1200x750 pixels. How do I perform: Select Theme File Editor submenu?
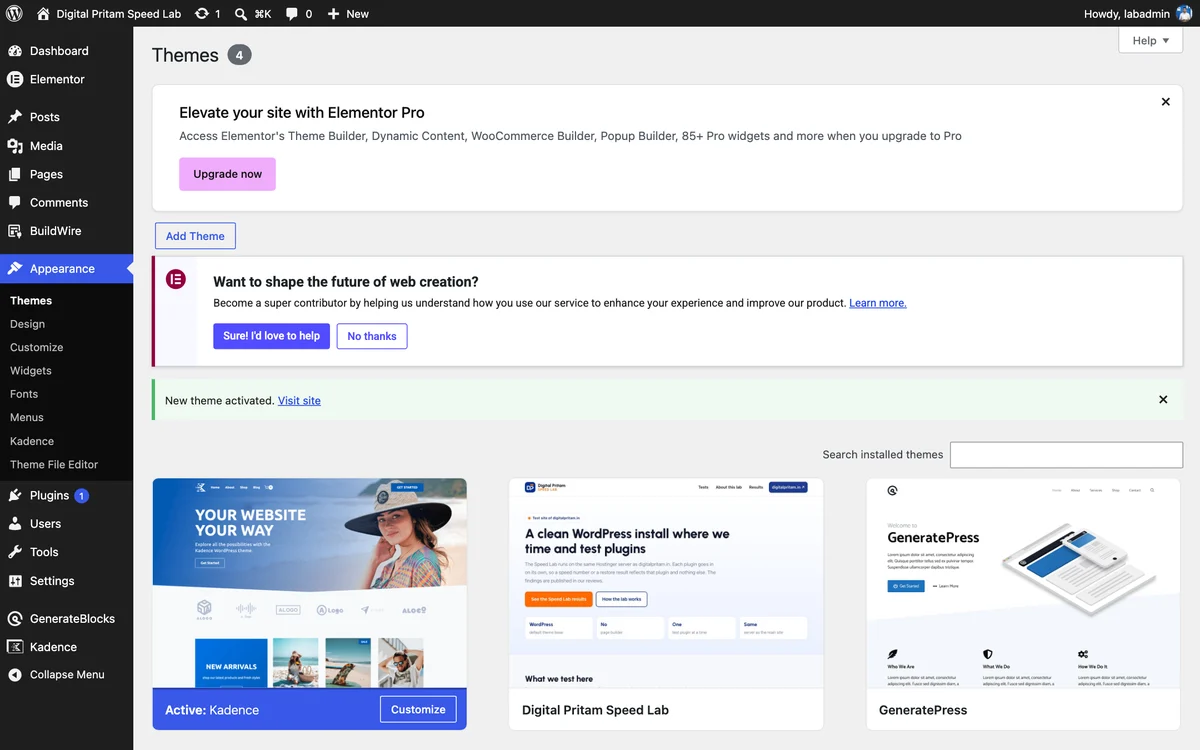pos(54,465)
